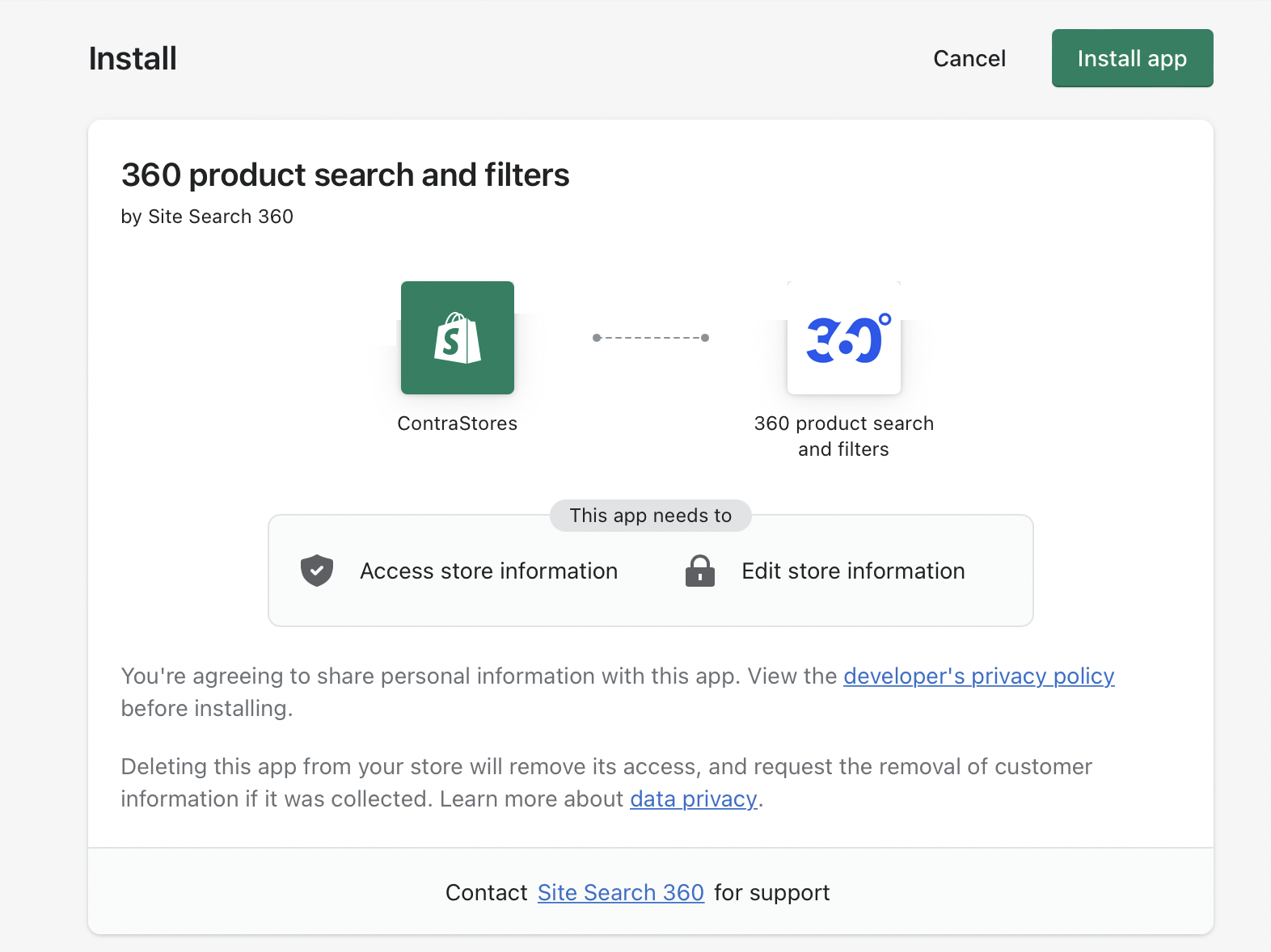Viewport: 1271px width, 952px height.
Task: Click the '360 product search and filters' label under logo
Action: click(x=843, y=436)
